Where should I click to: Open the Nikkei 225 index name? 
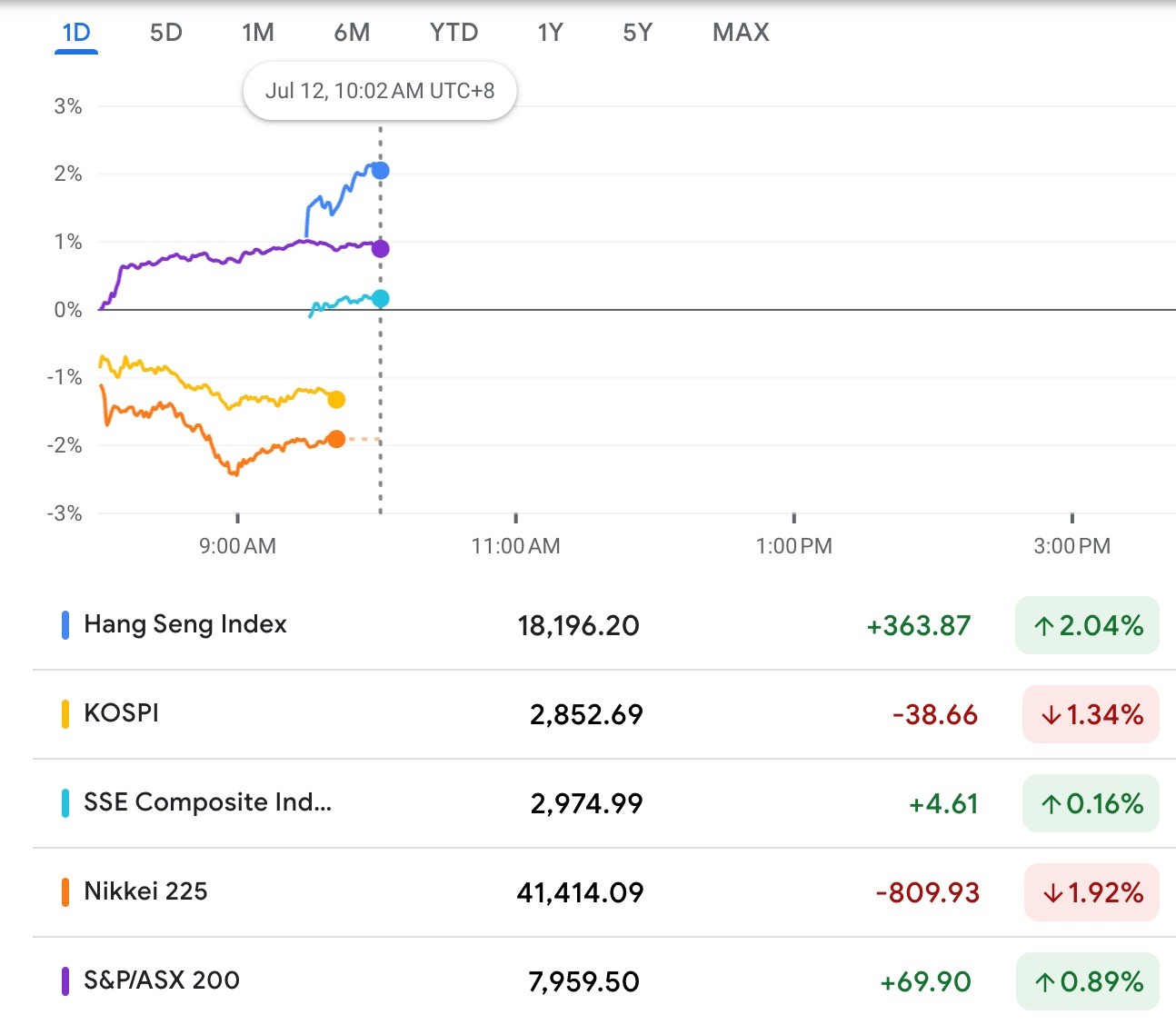145,891
